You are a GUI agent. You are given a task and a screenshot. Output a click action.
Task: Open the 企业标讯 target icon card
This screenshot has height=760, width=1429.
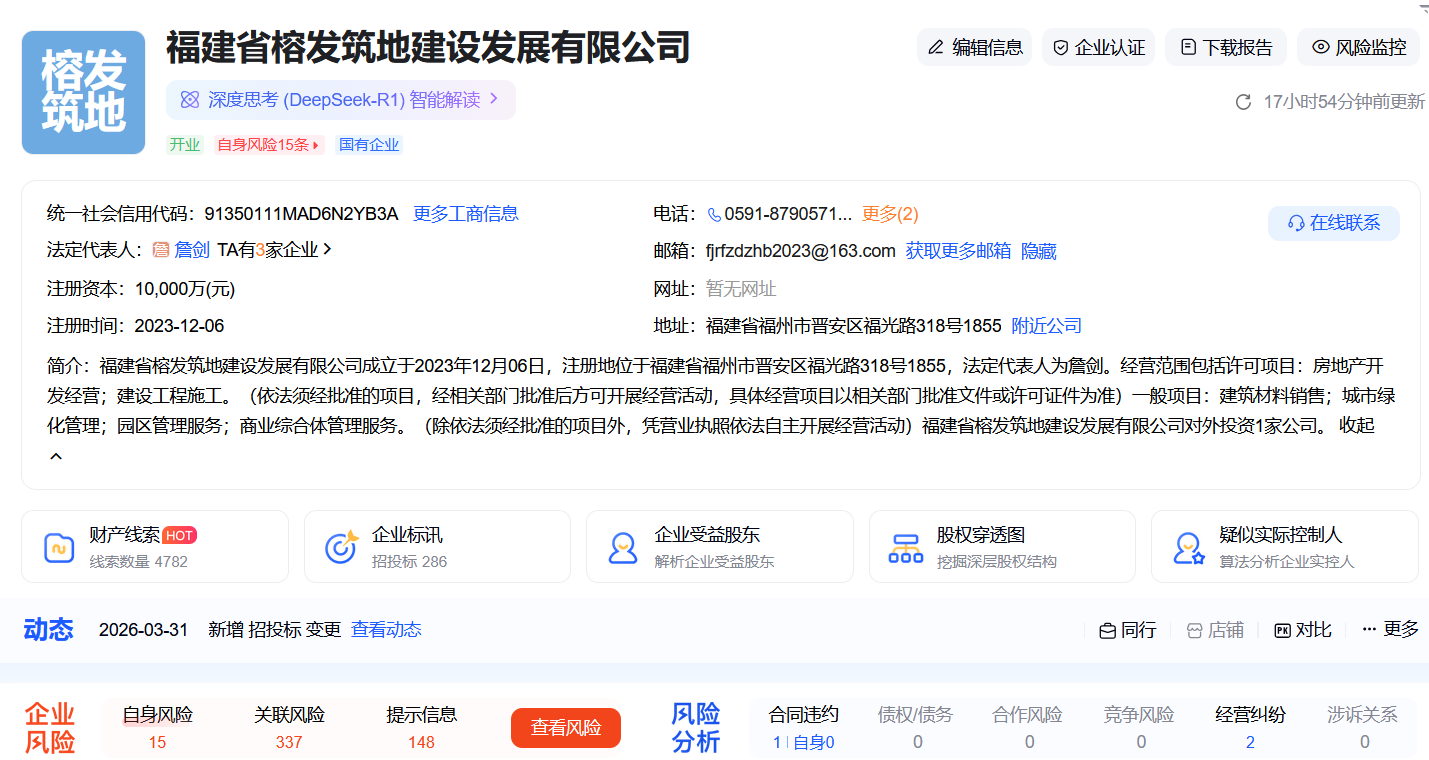point(342,547)
